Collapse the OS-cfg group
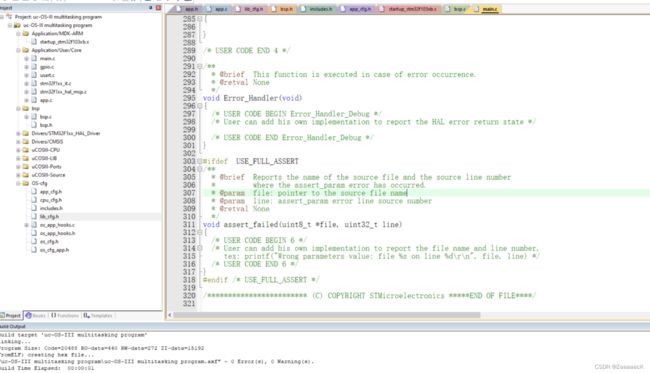The image size is (650, 373). [18, 183]
